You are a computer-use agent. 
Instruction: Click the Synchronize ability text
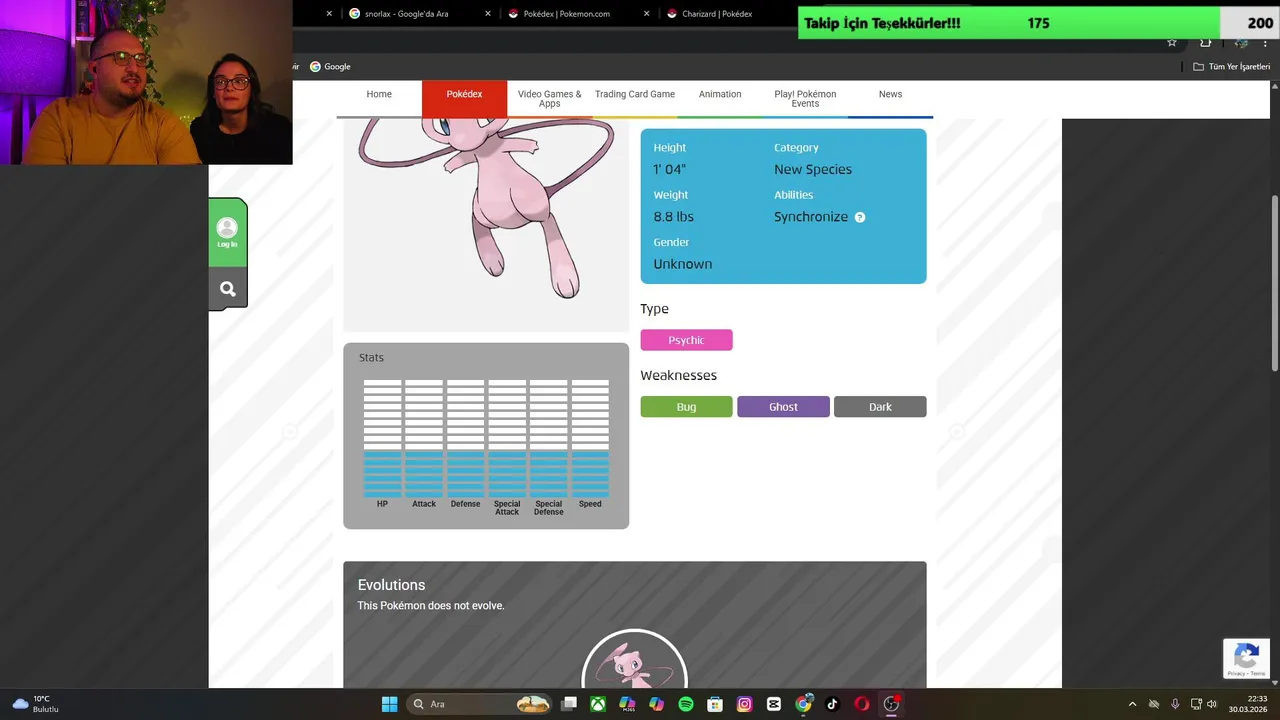(x=811, y=217)
